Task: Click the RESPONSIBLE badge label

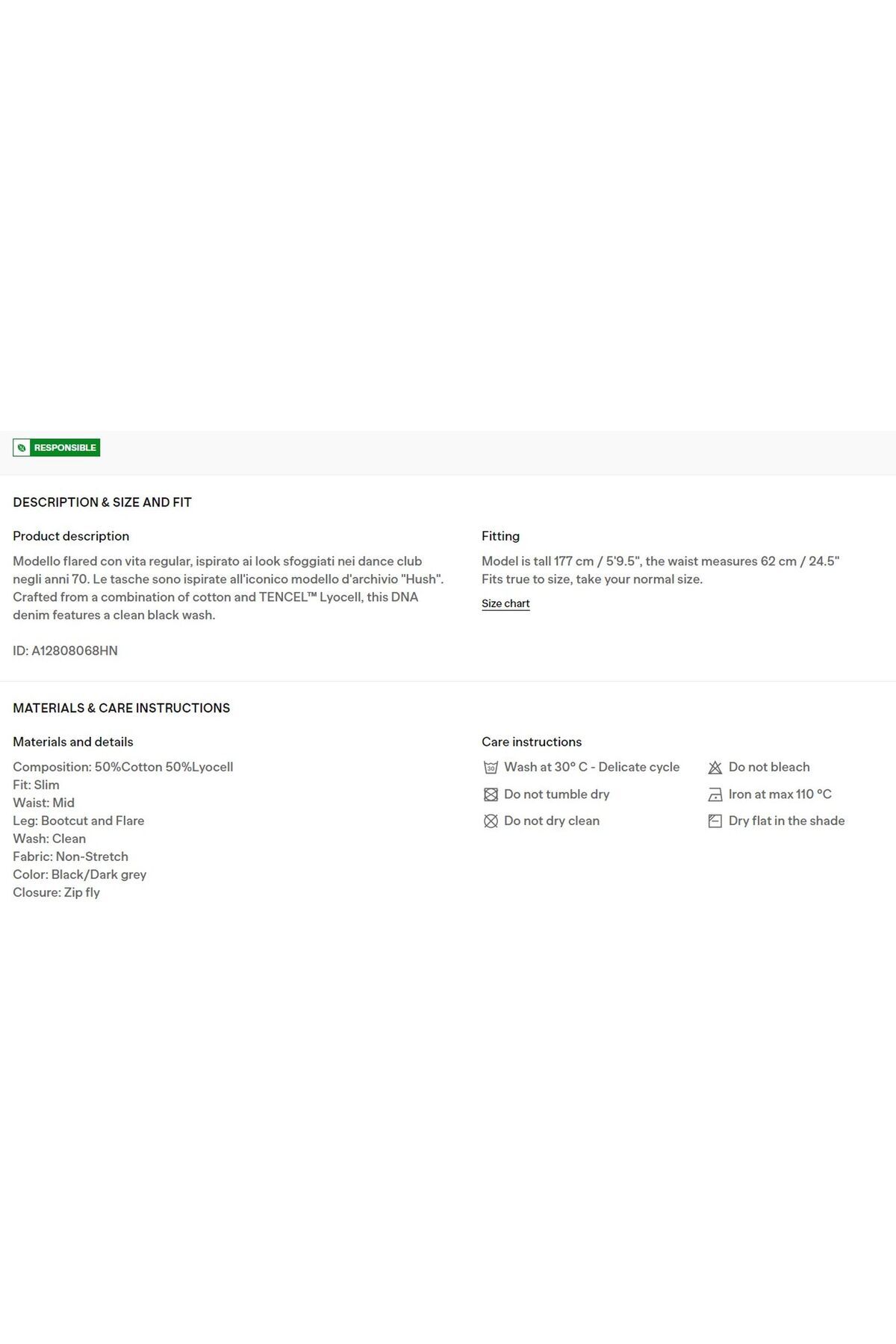Action: point(65,448)
